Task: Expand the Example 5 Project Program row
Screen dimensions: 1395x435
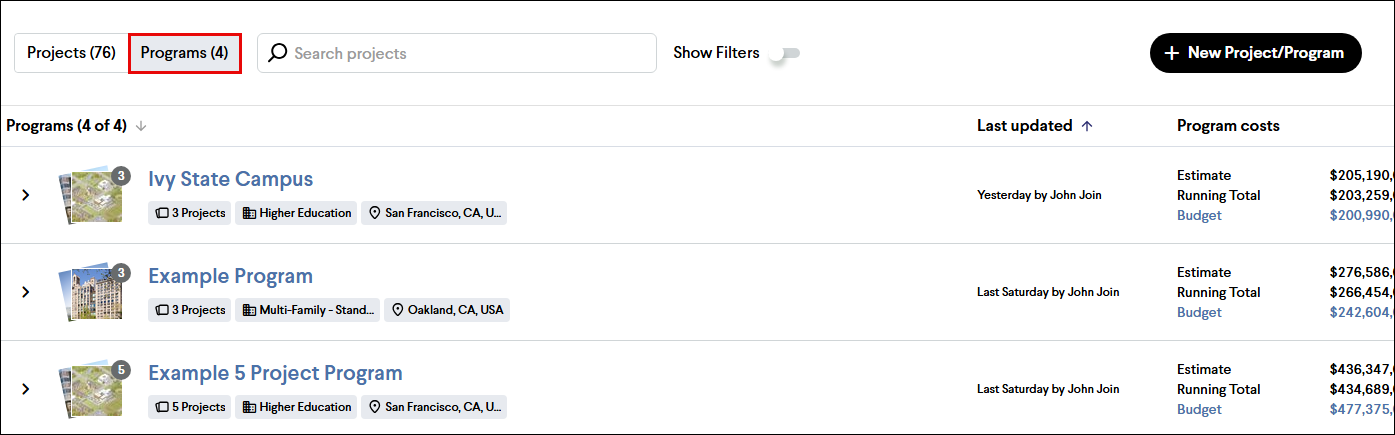Action: pos(26,389)
